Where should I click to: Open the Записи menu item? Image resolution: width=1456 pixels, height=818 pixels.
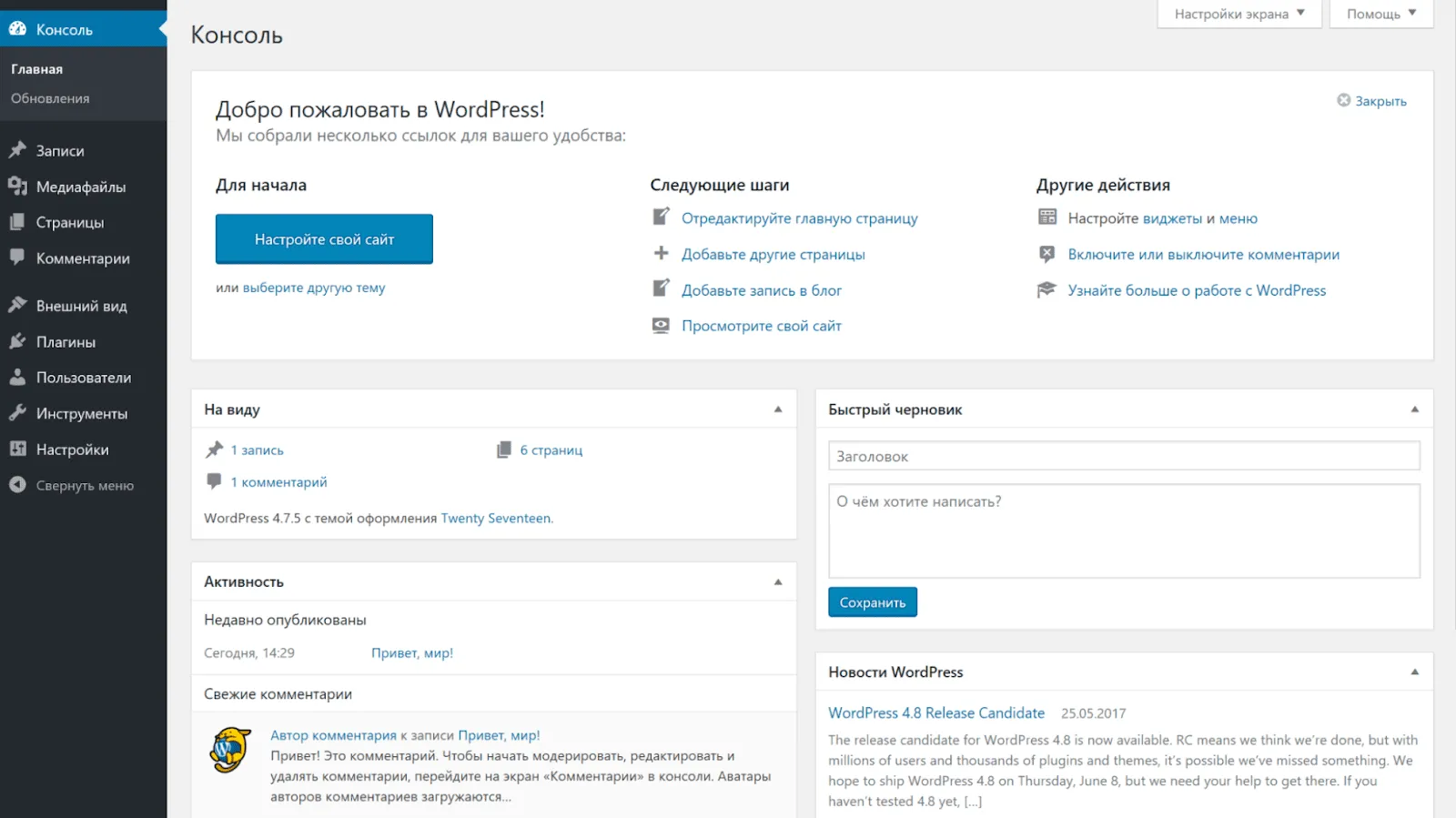[x=83, y=150]
